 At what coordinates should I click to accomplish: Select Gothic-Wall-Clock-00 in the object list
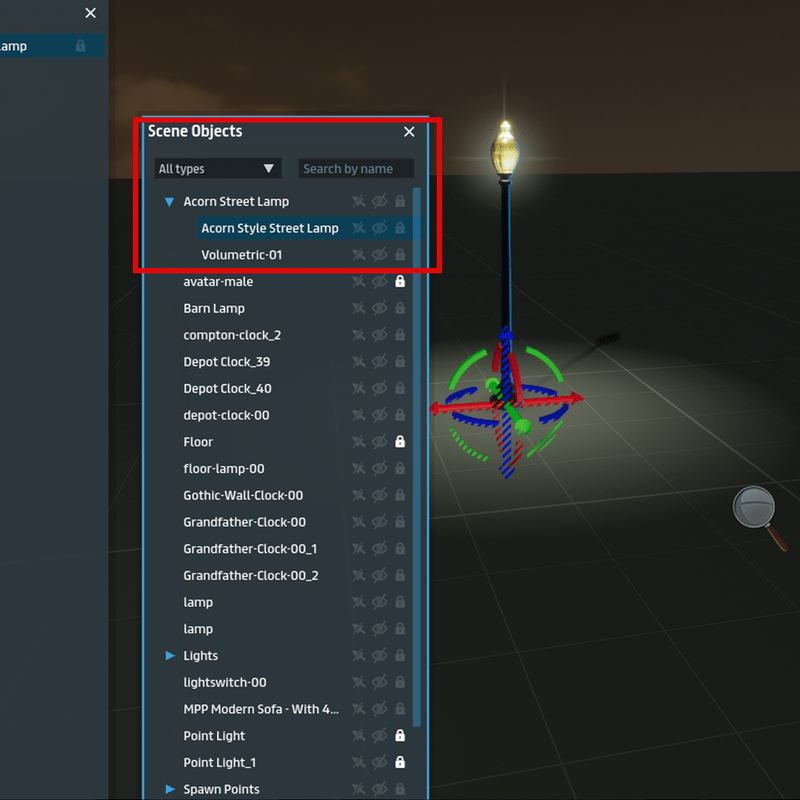pyautogui.click(x=243, y=495)
